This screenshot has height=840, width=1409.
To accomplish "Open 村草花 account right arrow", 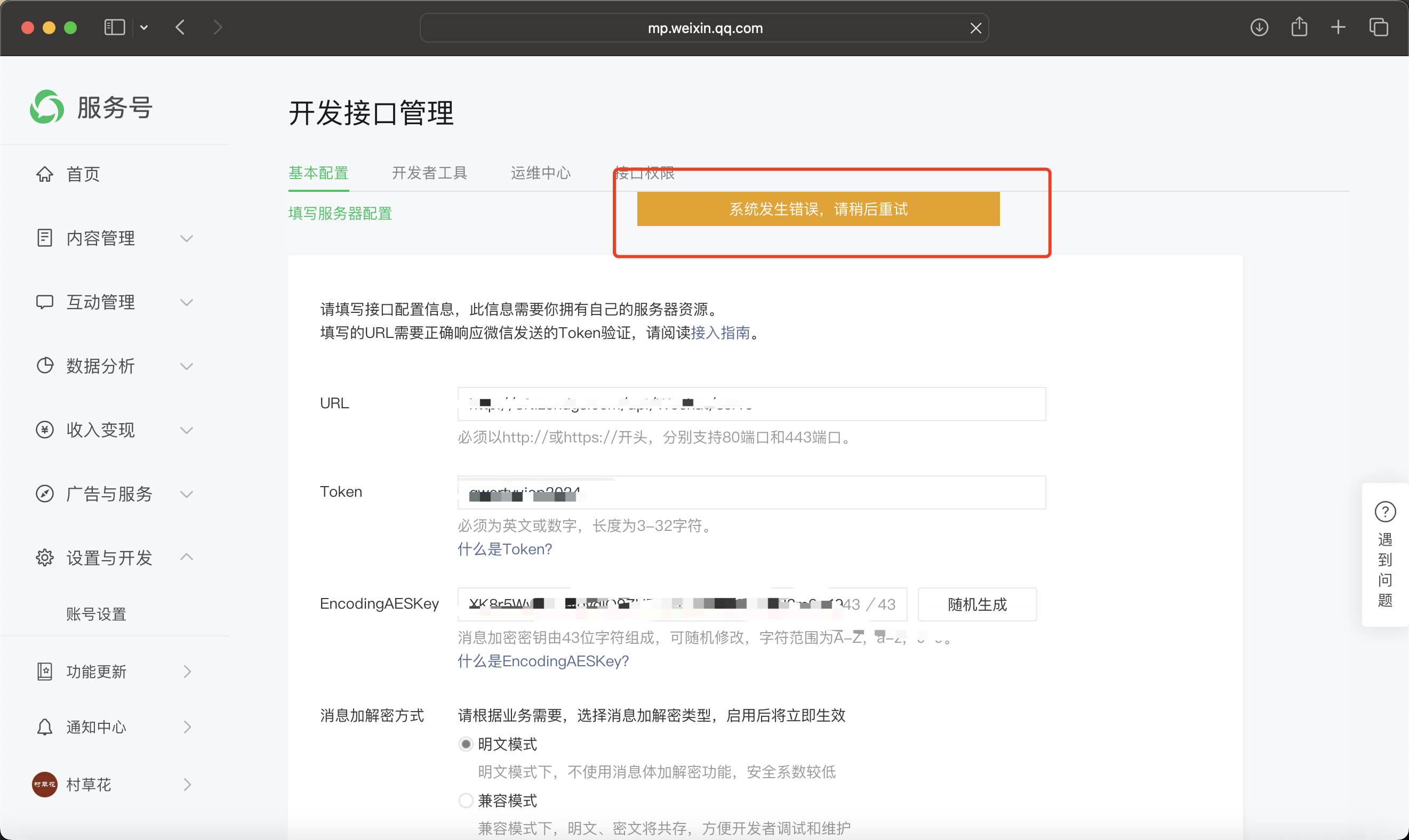I will (187, 785).
